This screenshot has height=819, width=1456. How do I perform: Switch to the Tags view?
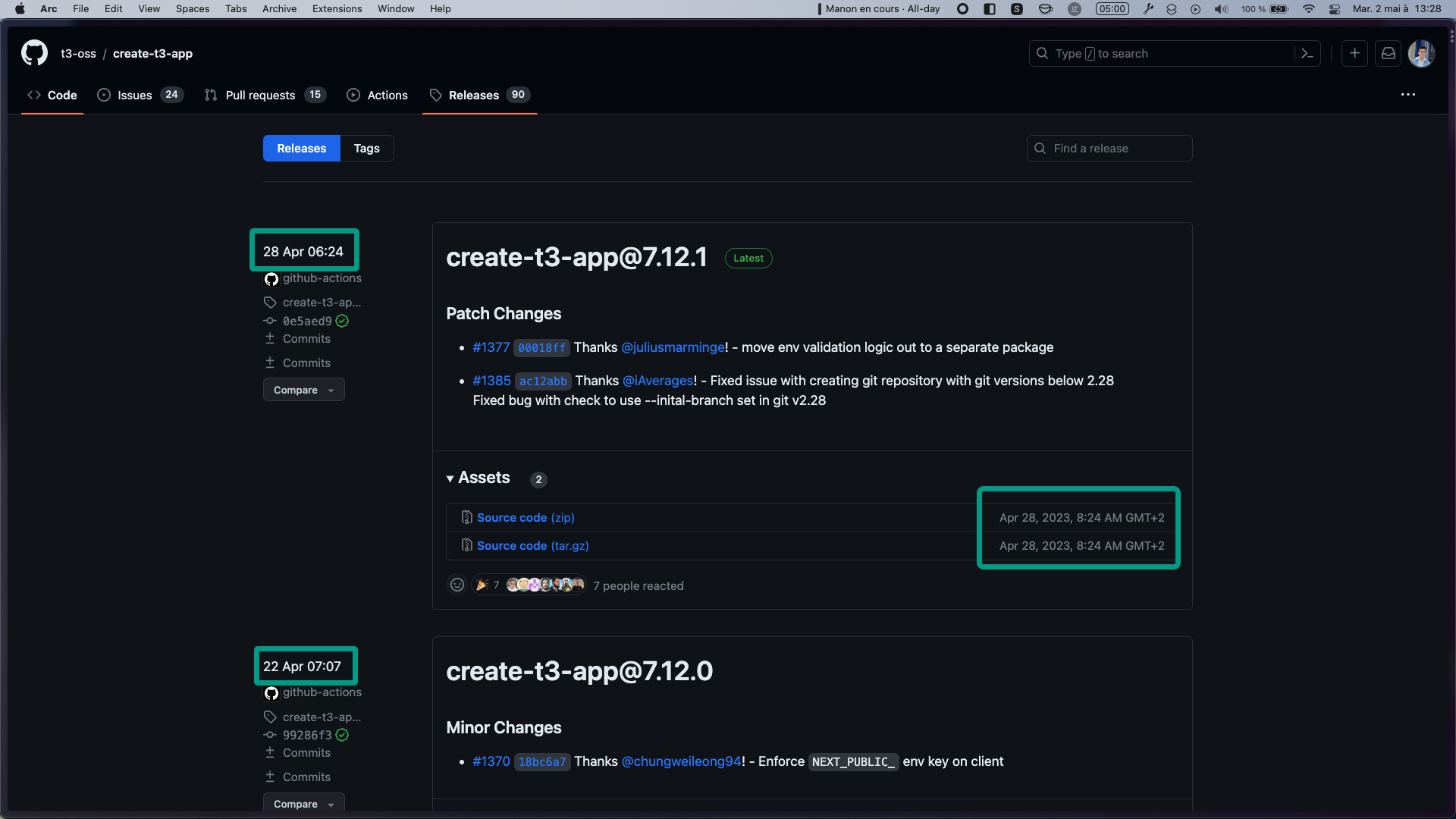(366, 148)
